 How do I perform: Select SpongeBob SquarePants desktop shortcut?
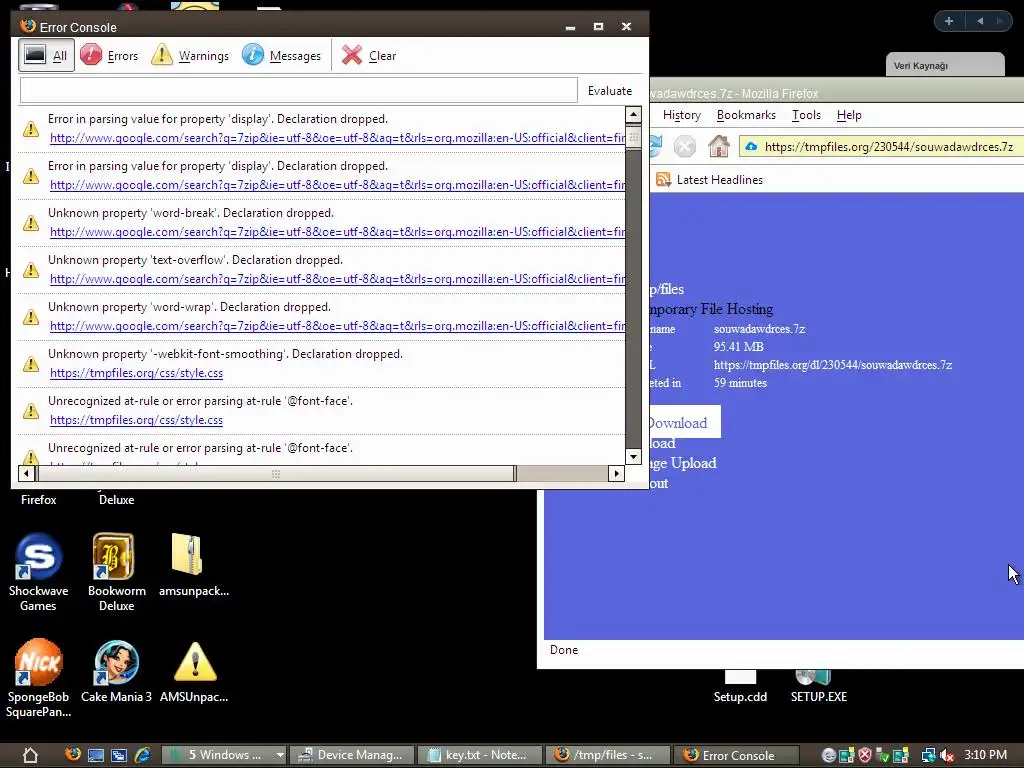pyautogui.click(x=38, y=679)
